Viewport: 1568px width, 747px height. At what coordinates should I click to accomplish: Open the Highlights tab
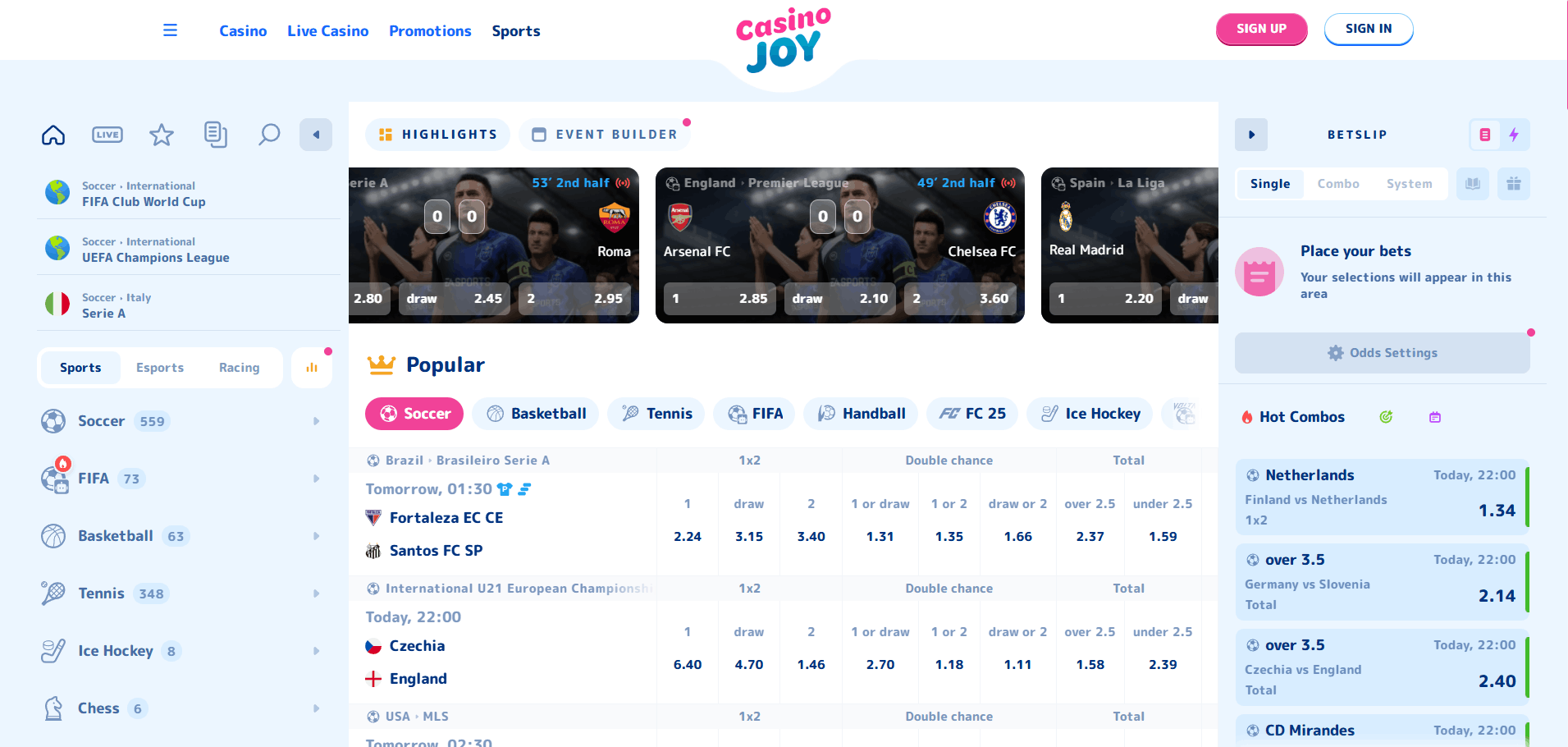click(x=437, y=135)
